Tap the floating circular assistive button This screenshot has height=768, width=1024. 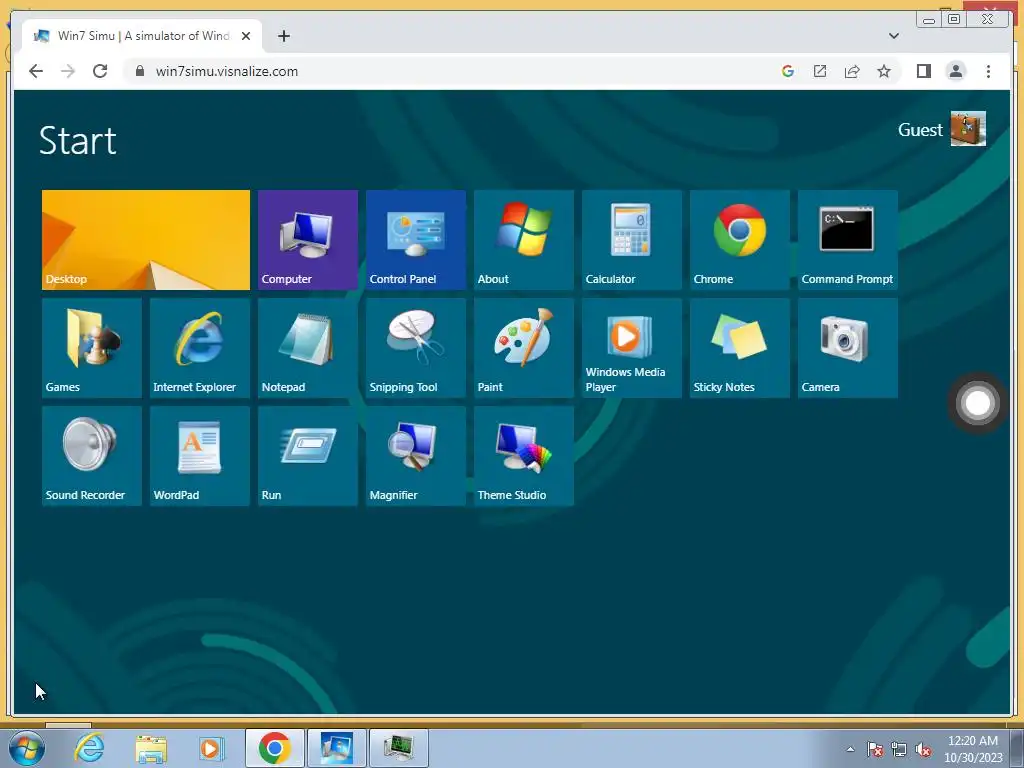[x=978, y=403]
